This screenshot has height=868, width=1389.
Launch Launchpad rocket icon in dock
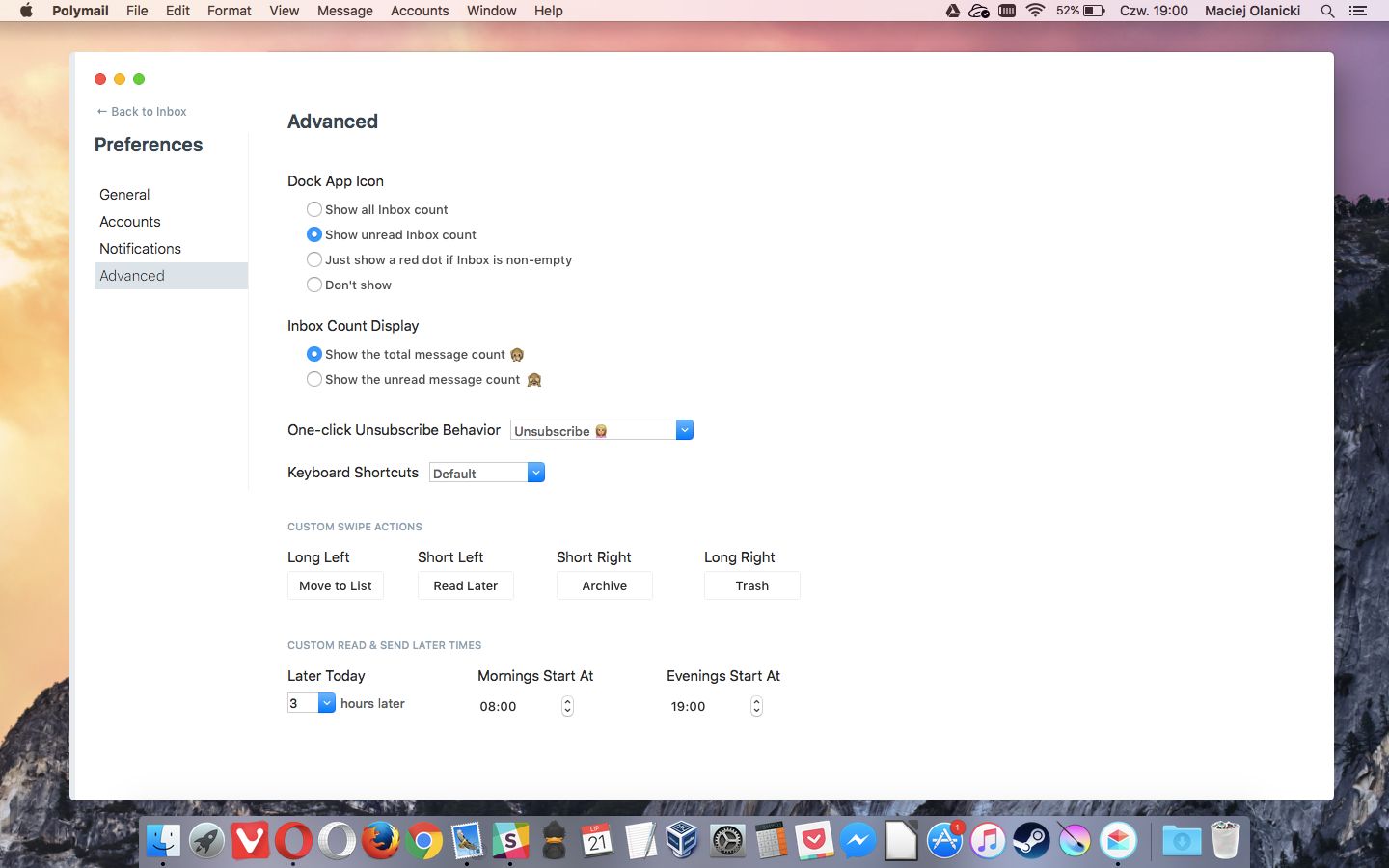coord(206,841)
